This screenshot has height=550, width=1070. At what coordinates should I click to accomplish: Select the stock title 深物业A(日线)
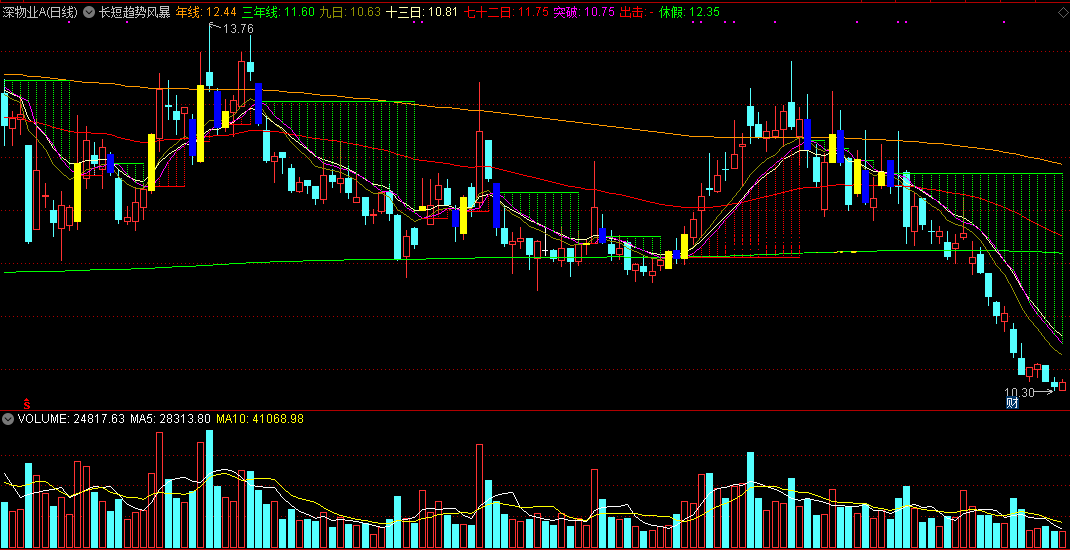[x=41, y=12]
